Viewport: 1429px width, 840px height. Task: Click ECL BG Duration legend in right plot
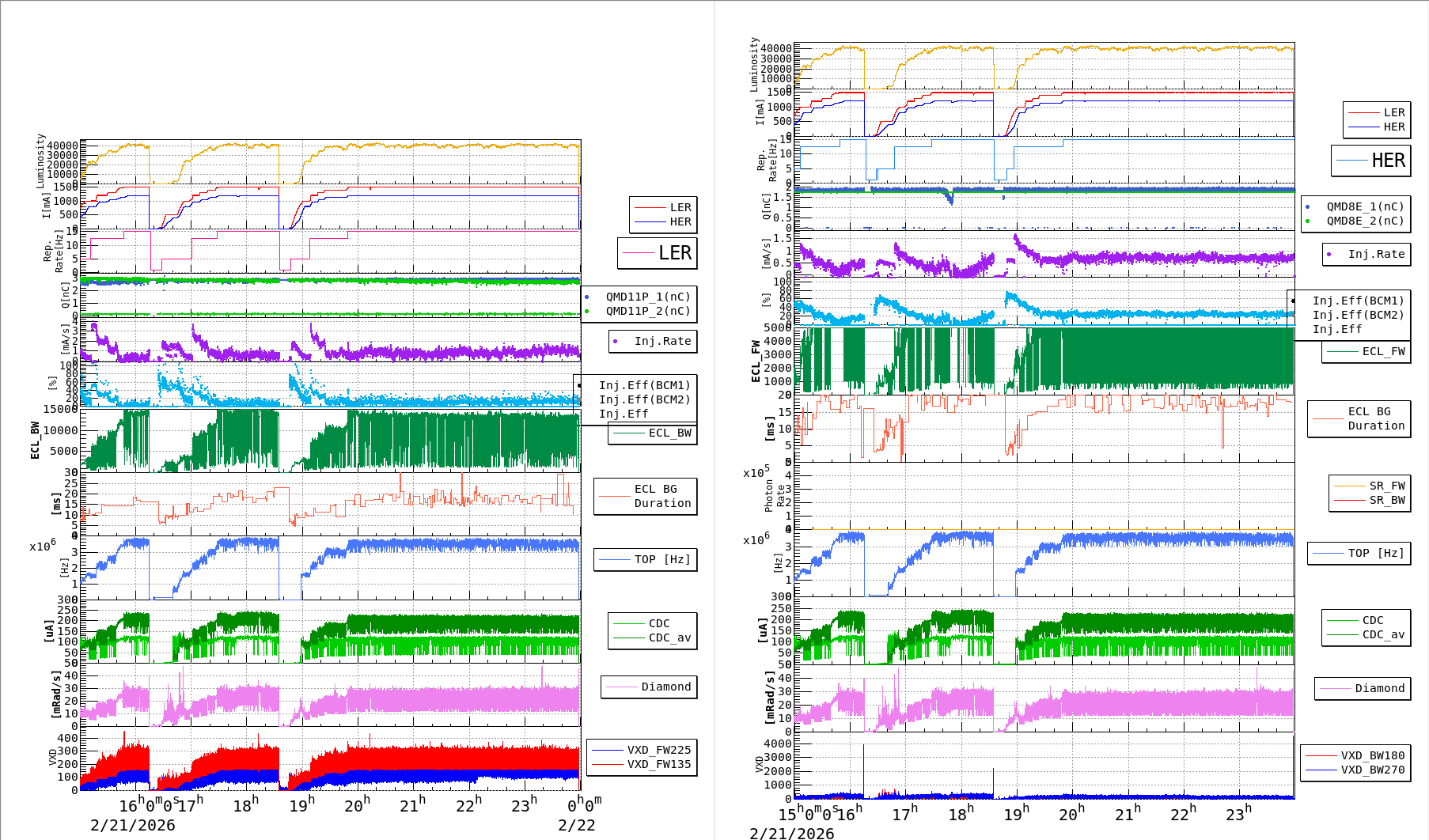[x=1359, y=418]
